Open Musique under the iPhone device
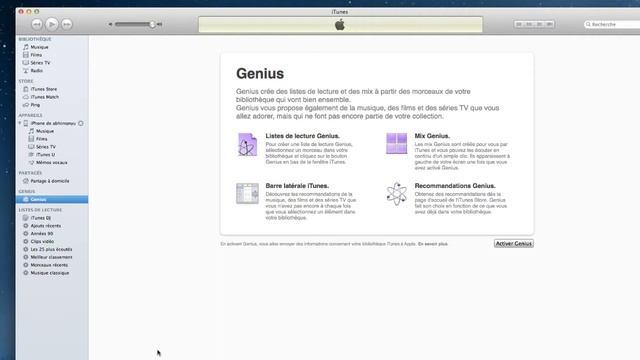The image size is (640, 360). point(45,131)
